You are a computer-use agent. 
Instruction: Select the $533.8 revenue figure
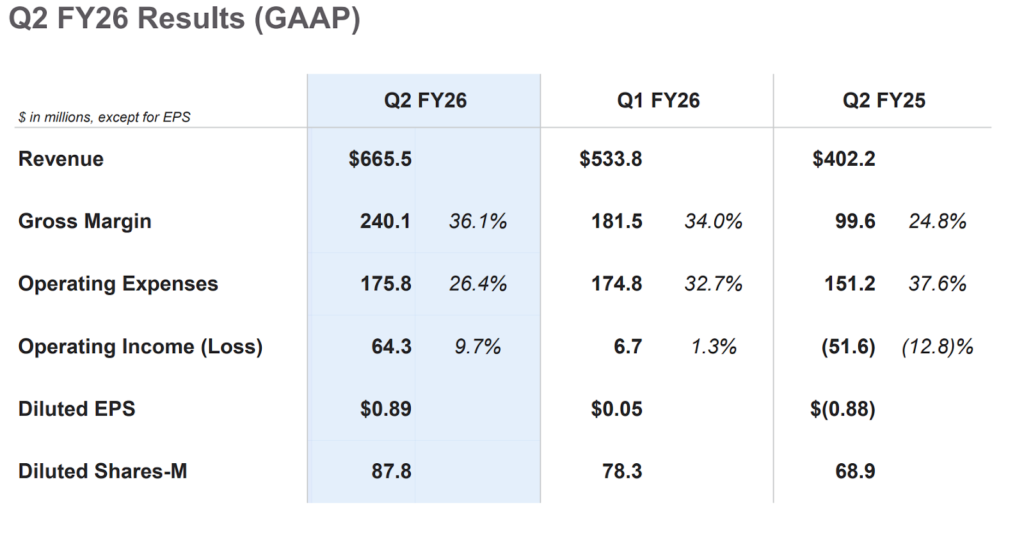(610, 159)
